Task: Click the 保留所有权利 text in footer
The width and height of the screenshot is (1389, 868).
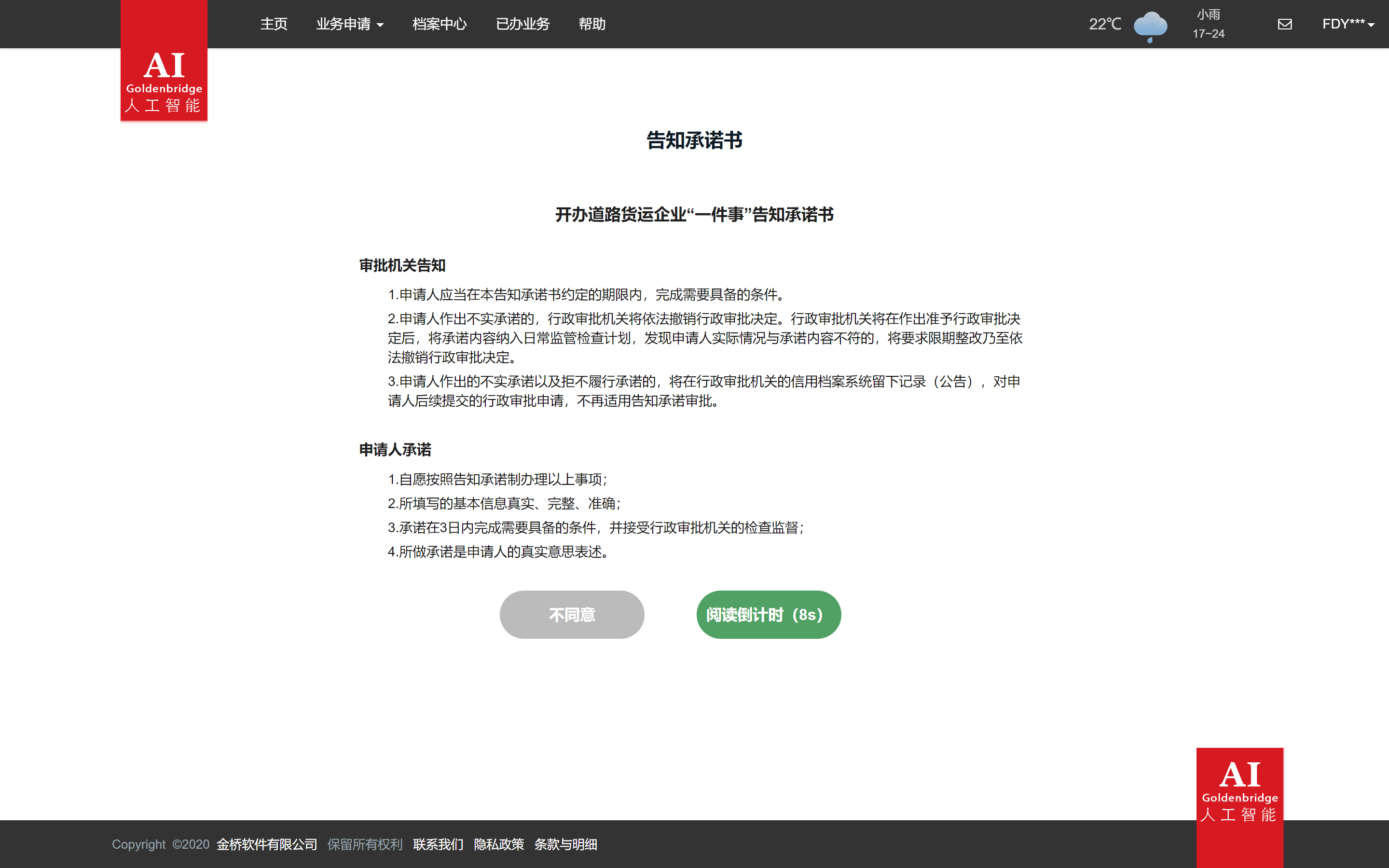Action: click(364, 844)
